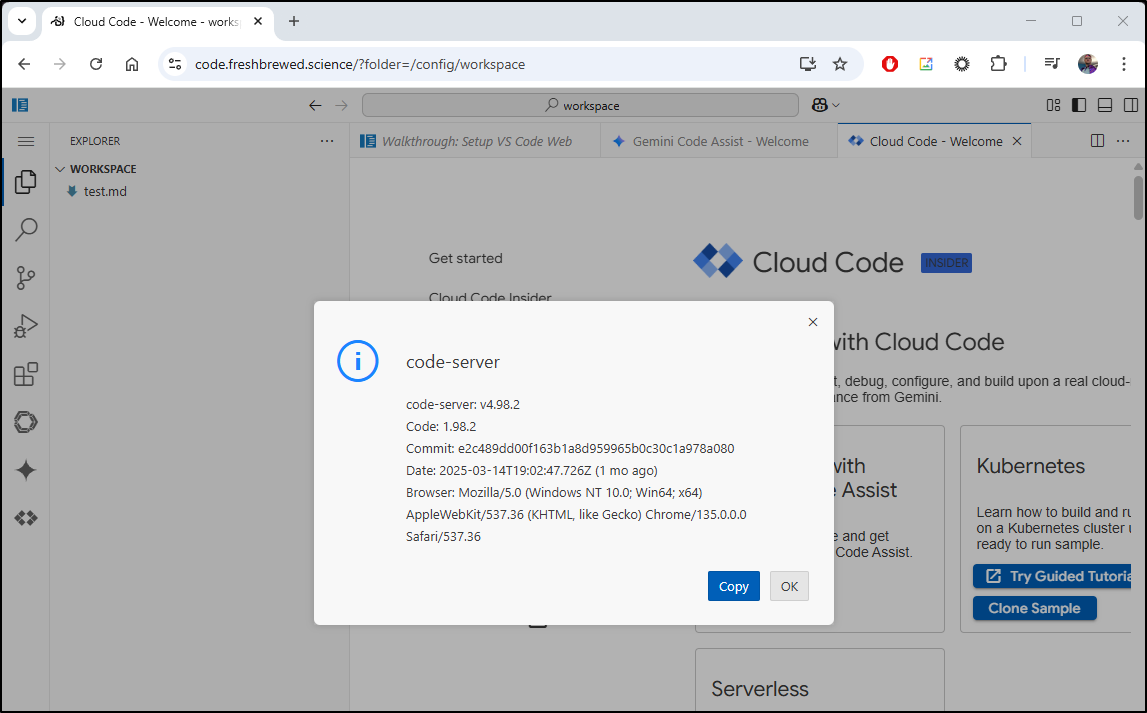Open the Chrome three-dot menu
Screen dimensions: 1147x713
pos(1124,64)
